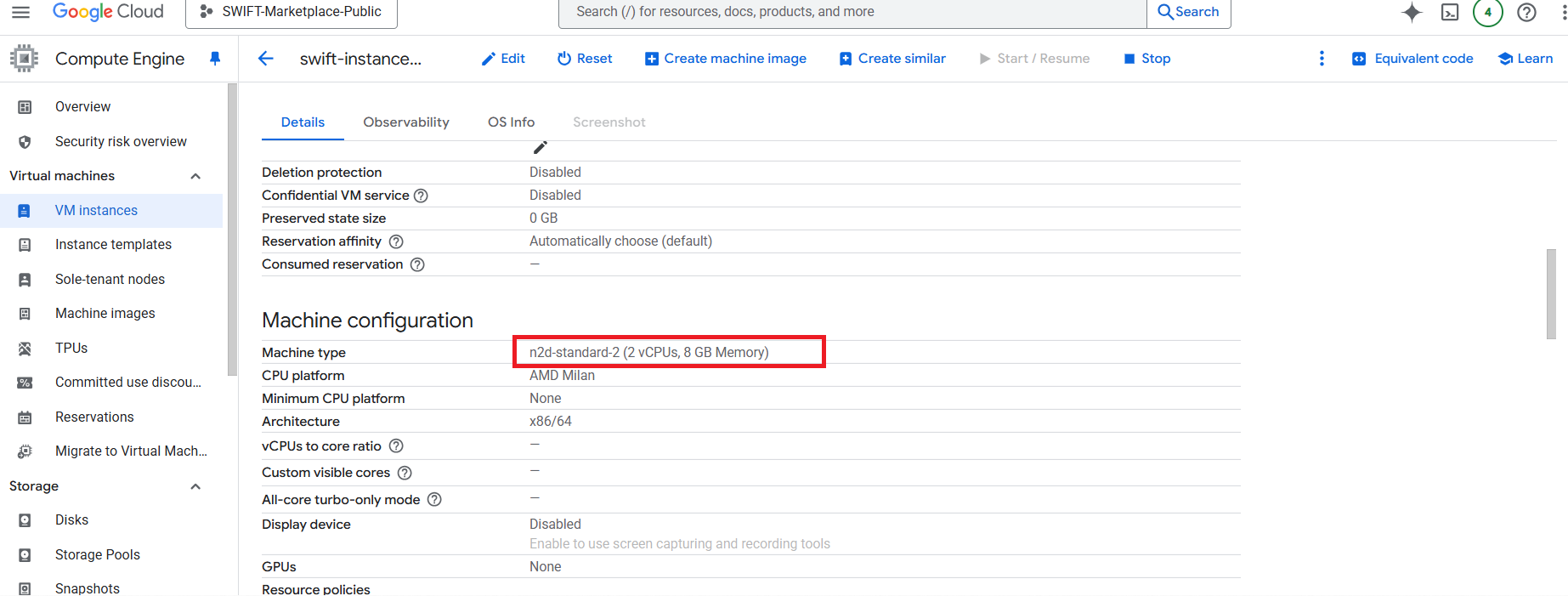Click the pencil edit icon above Deletion protection
The width and height of the screenshot is (1568, 596).
tap(540, 148)
